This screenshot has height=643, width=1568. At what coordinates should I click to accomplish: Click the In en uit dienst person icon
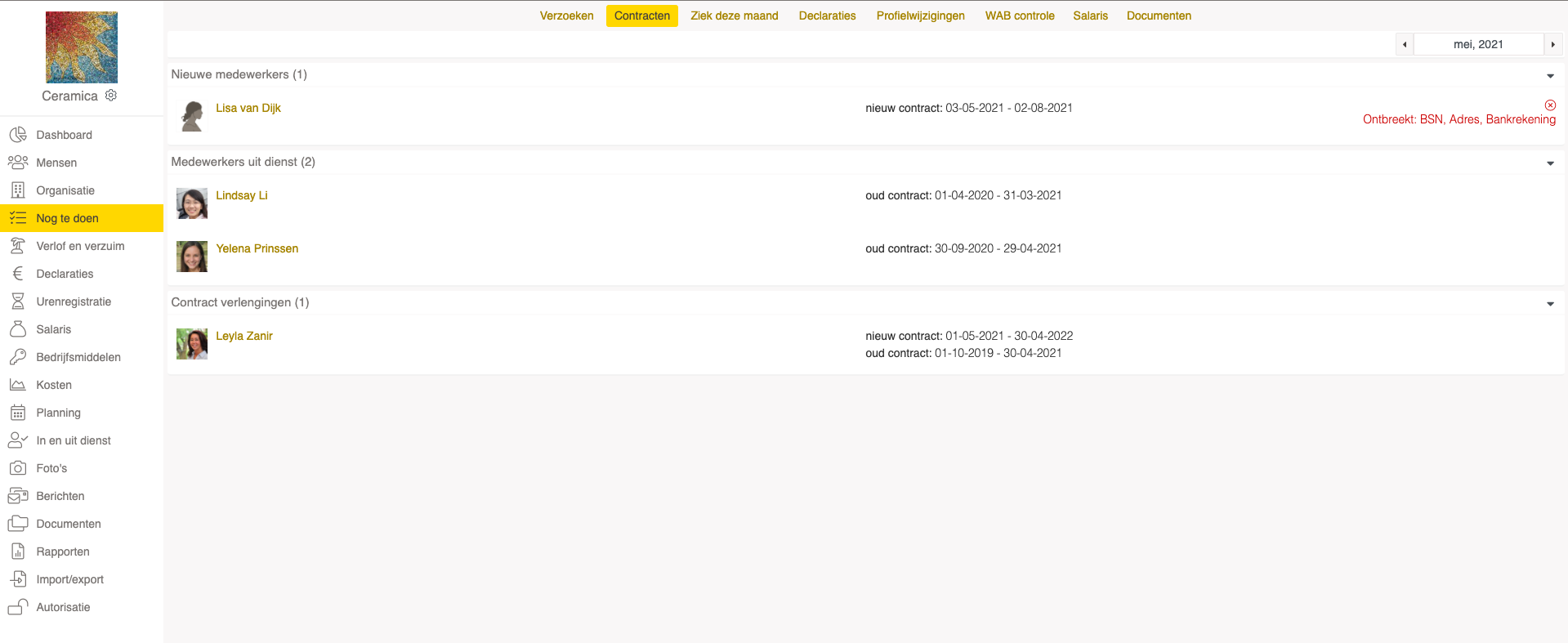pos(18,440)
